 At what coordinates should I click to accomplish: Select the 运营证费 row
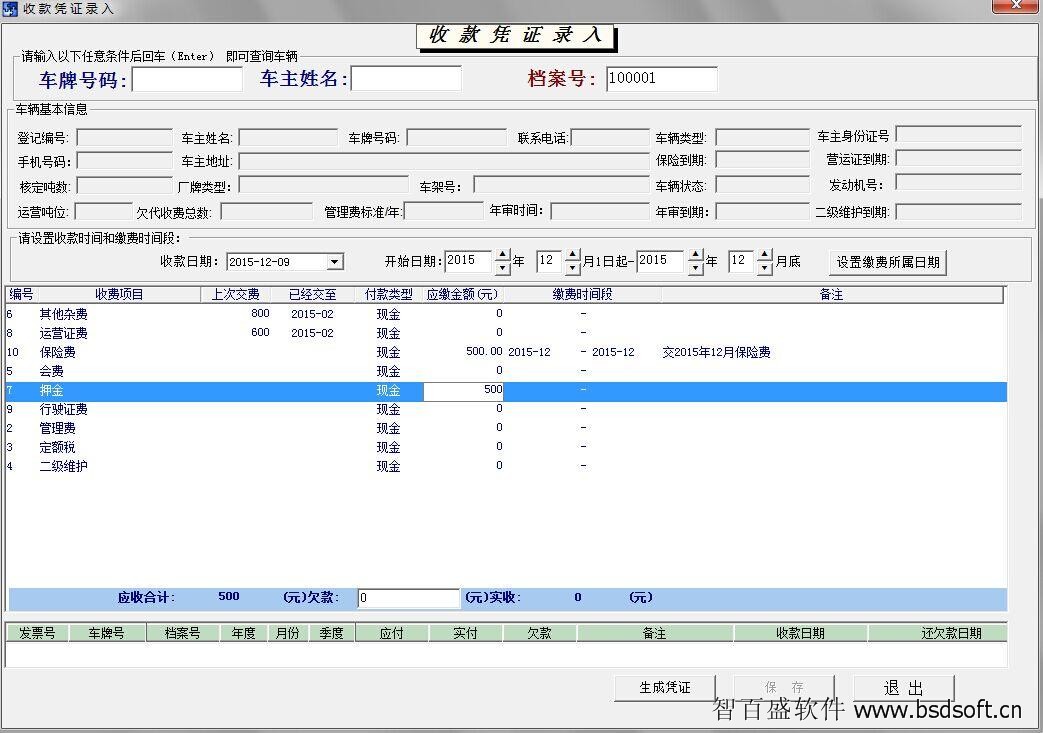click(x=506, y=333)
